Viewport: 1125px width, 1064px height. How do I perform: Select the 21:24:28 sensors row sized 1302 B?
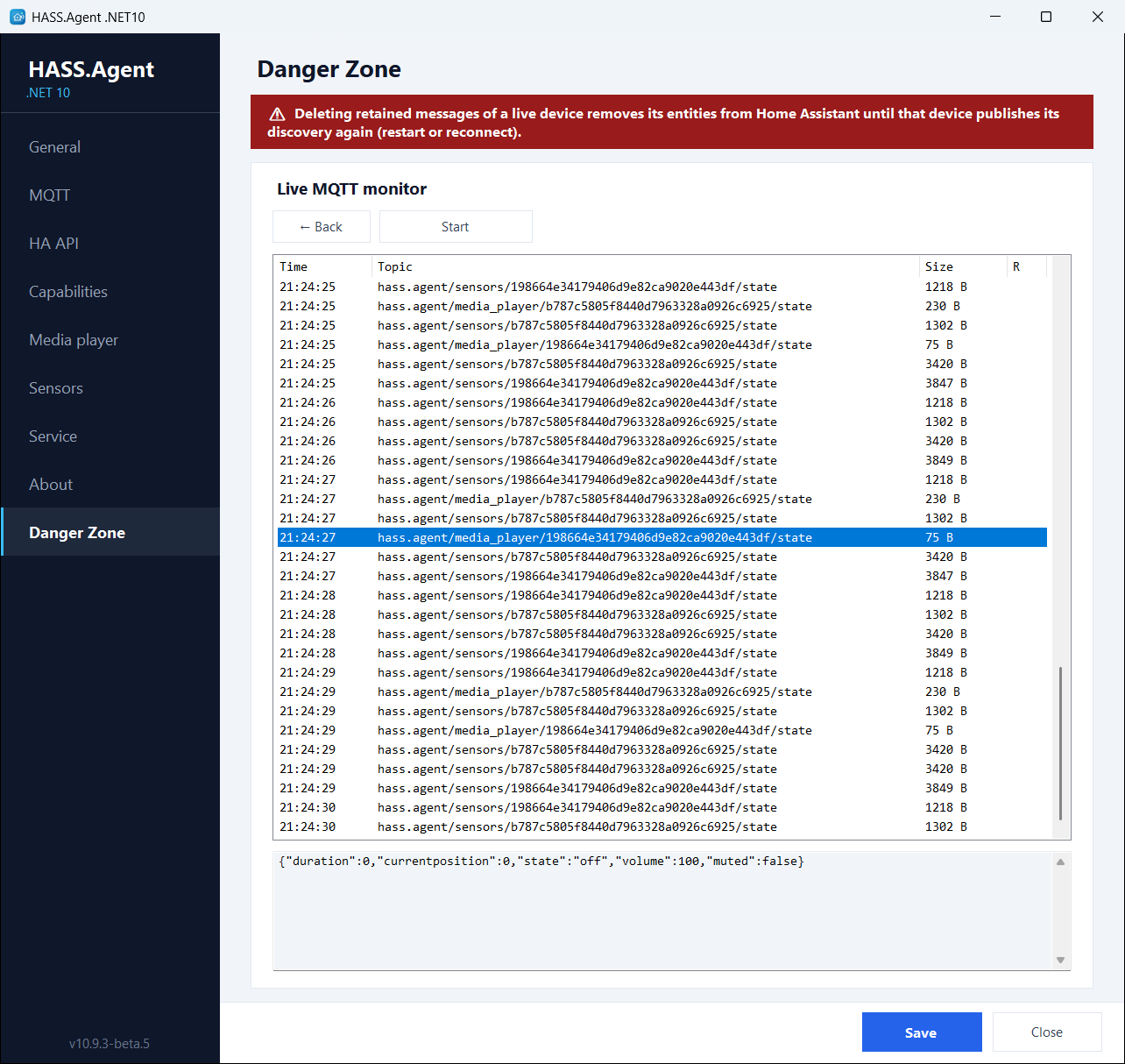(662, 614)
